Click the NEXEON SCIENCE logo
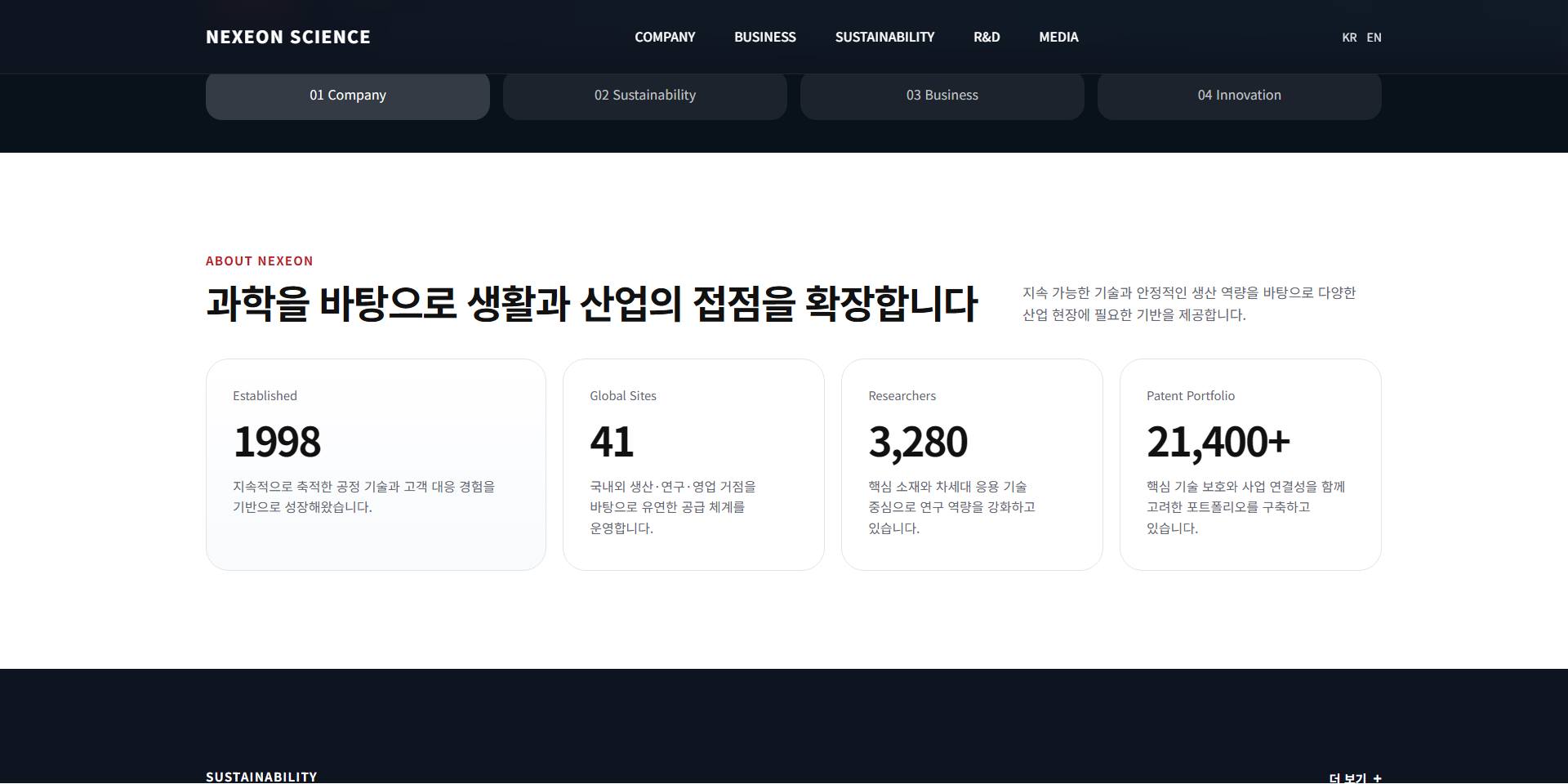 pyautogui.click(x=287, y=37)
